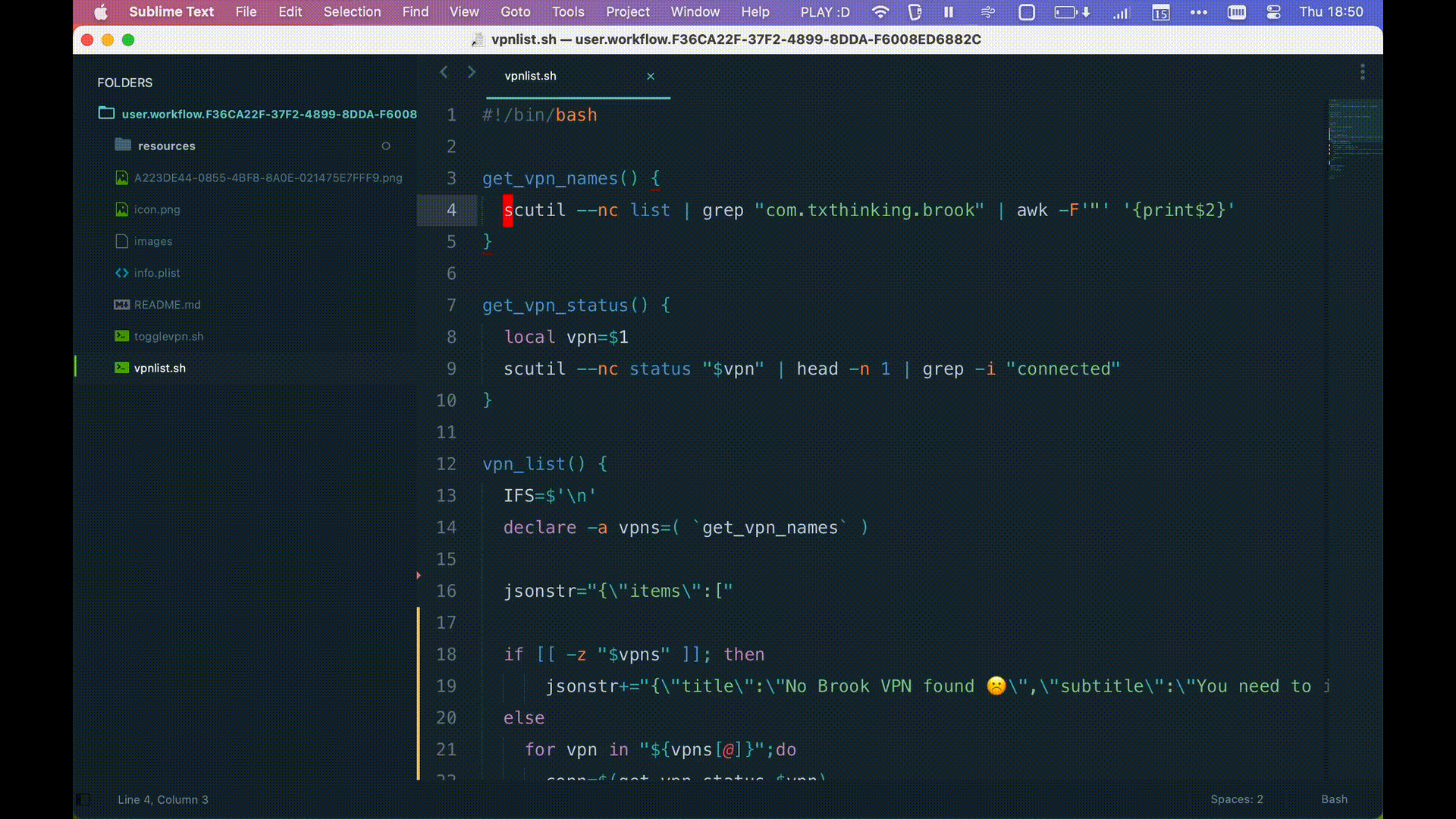Open the Help menu
Viewport: 1456px width, 819px height.
755,12
